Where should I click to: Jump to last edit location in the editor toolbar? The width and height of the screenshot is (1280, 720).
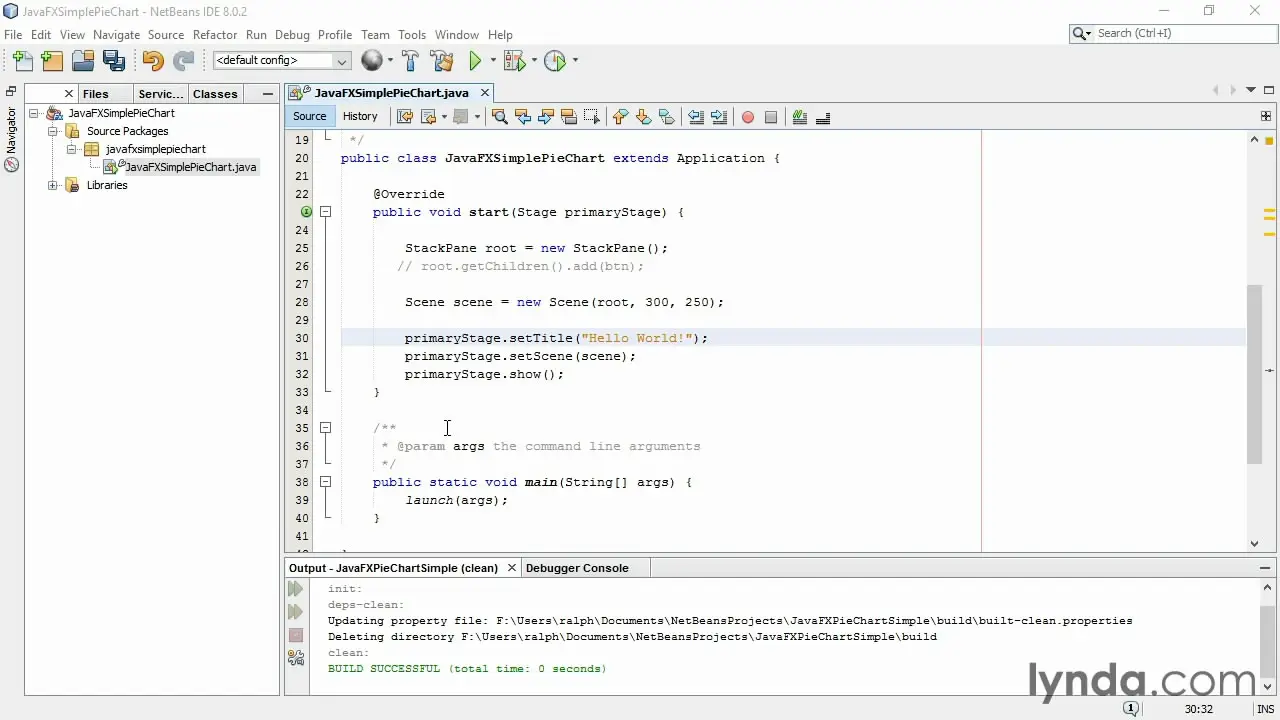(x=405, y=117)
